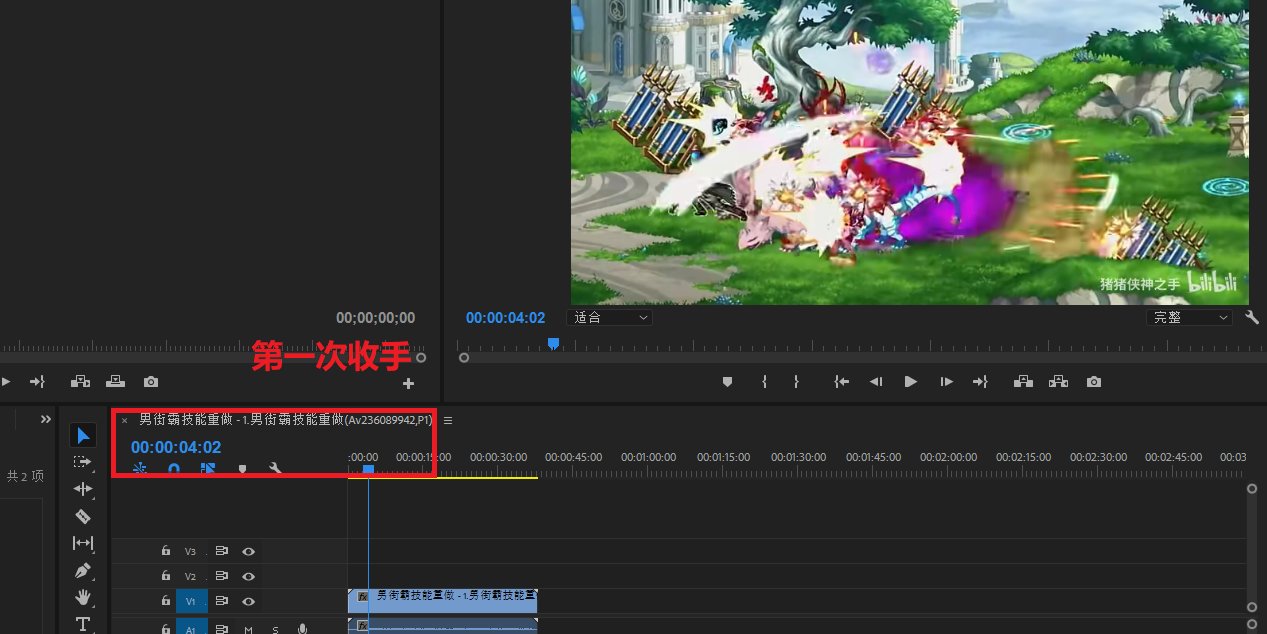The width and height of the screenshot is (1267, 634).
Task: Export a frame from the Source monitor
Action: [x=151, y=382]
